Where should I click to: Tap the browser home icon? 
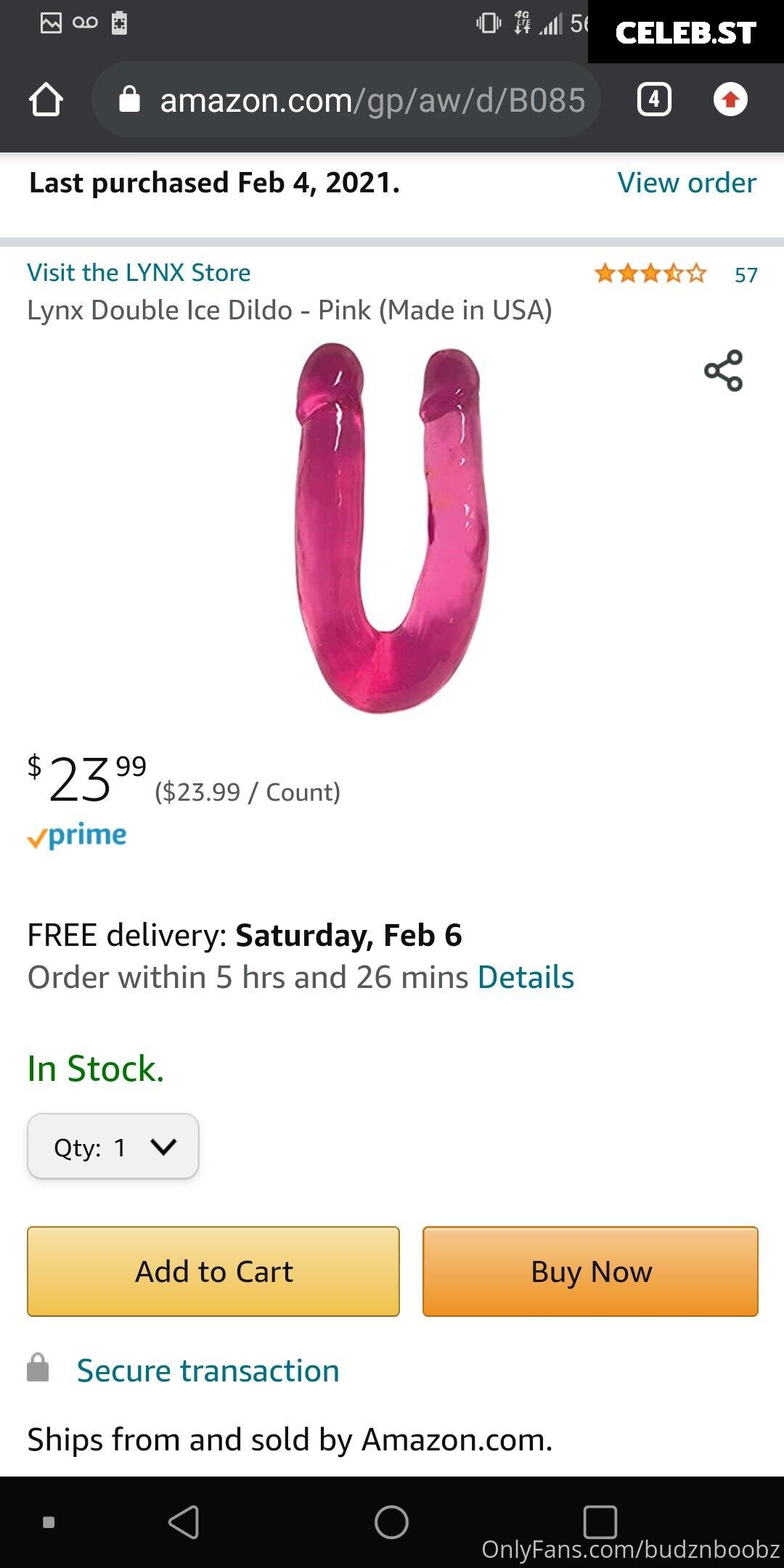[46, 99]
